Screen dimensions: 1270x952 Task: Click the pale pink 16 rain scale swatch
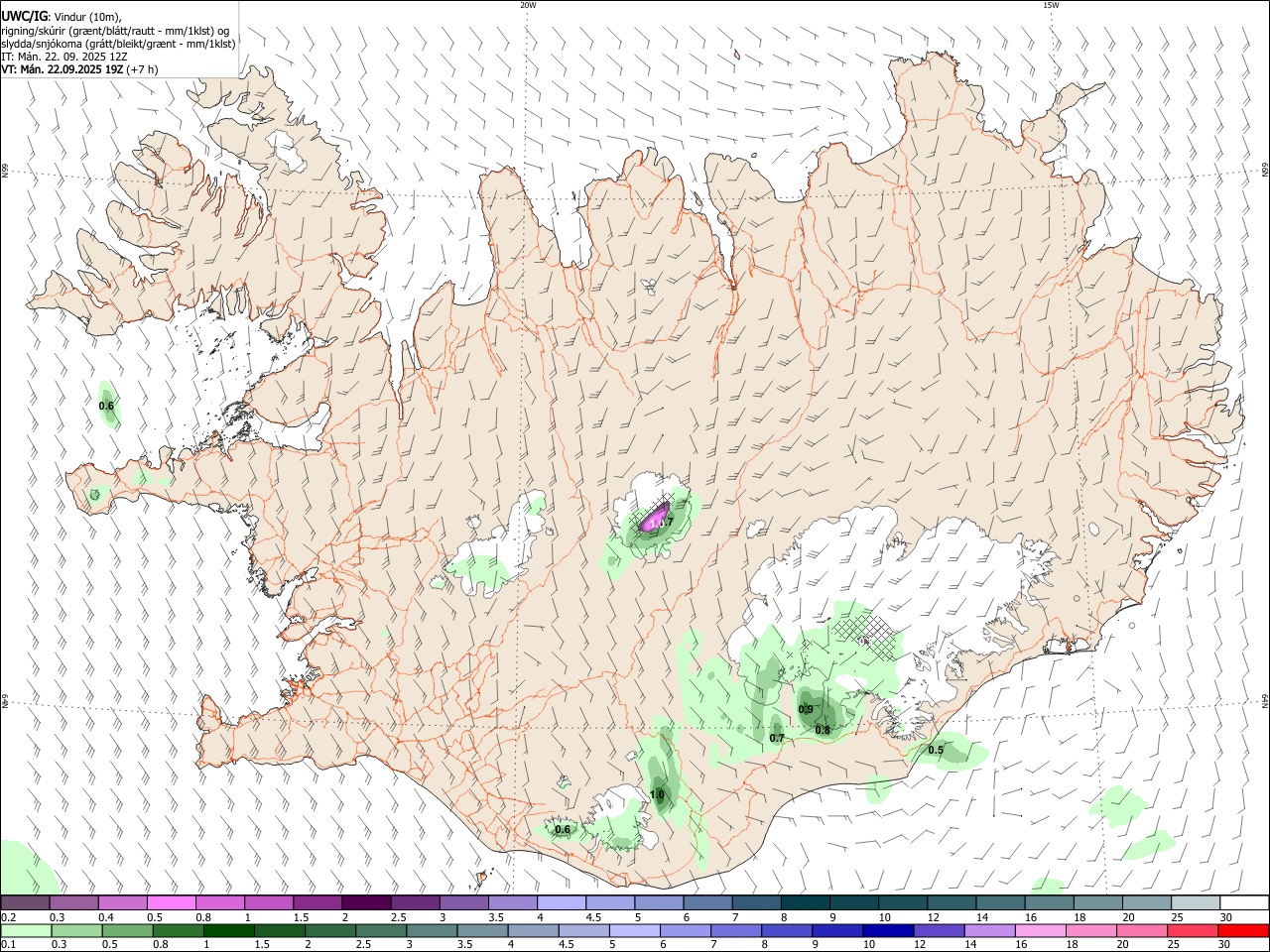point(1040,930)
